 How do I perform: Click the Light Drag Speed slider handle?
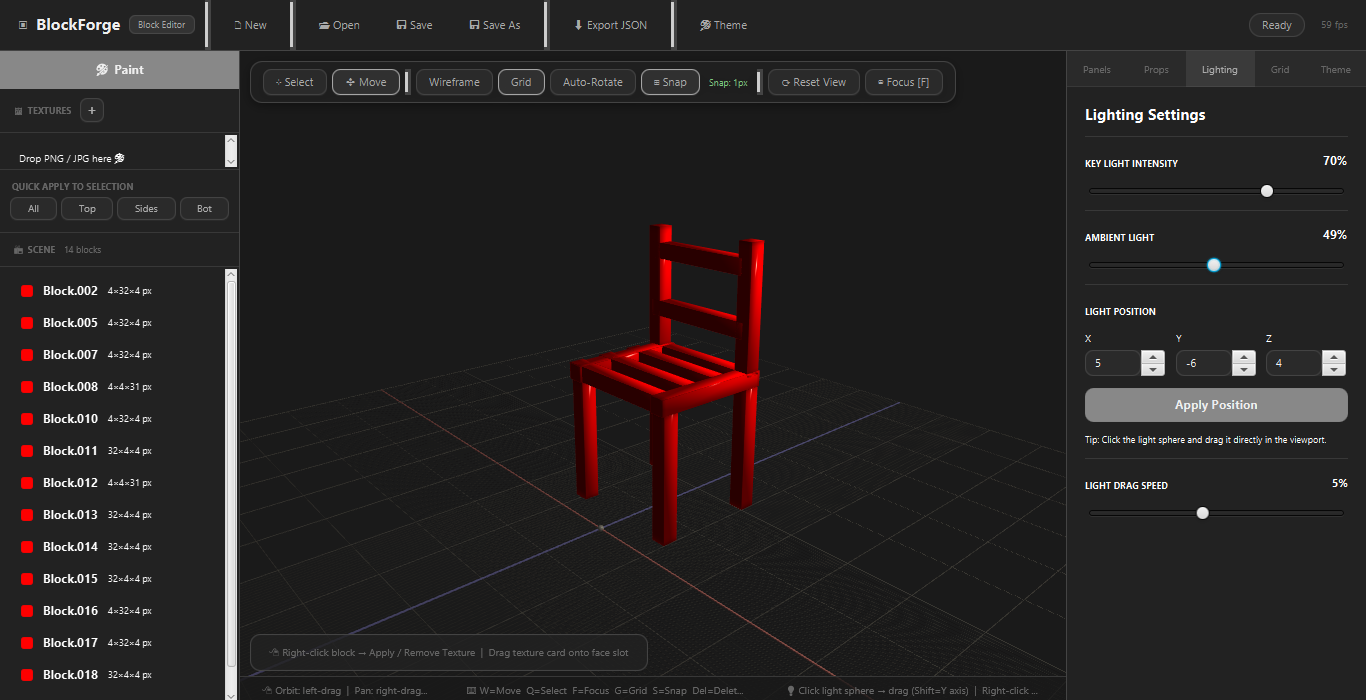pos(1203,513)
